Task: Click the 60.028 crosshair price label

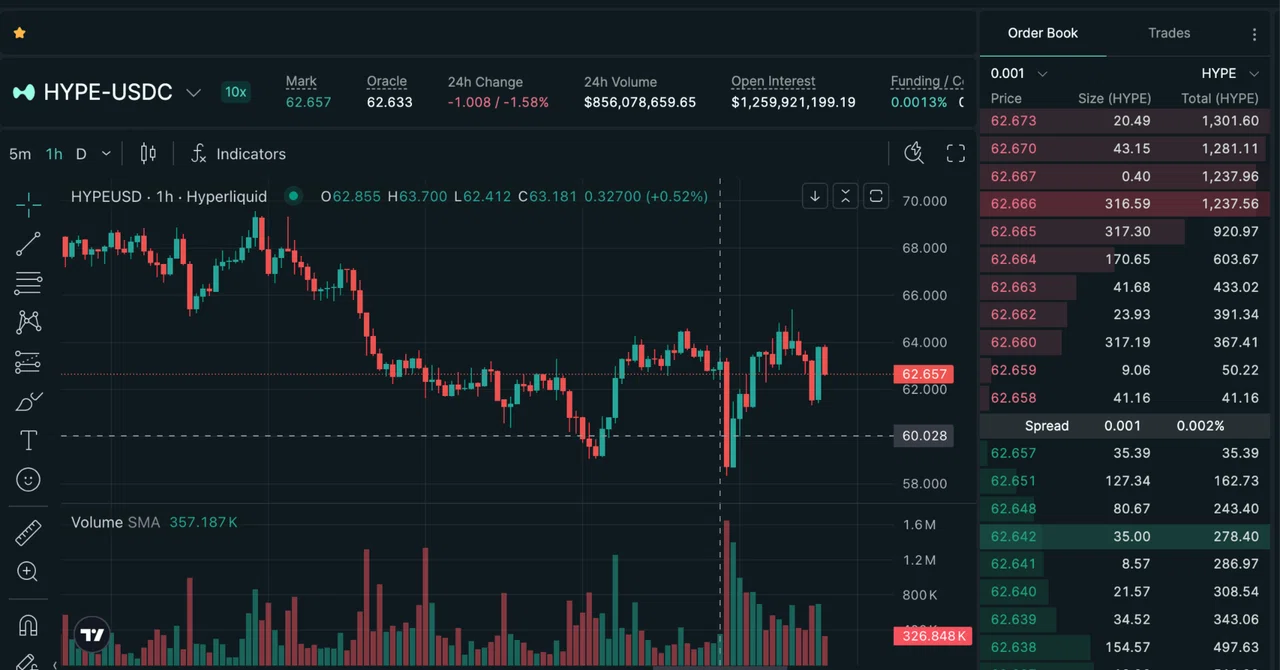Action: (x=924, y=435)
